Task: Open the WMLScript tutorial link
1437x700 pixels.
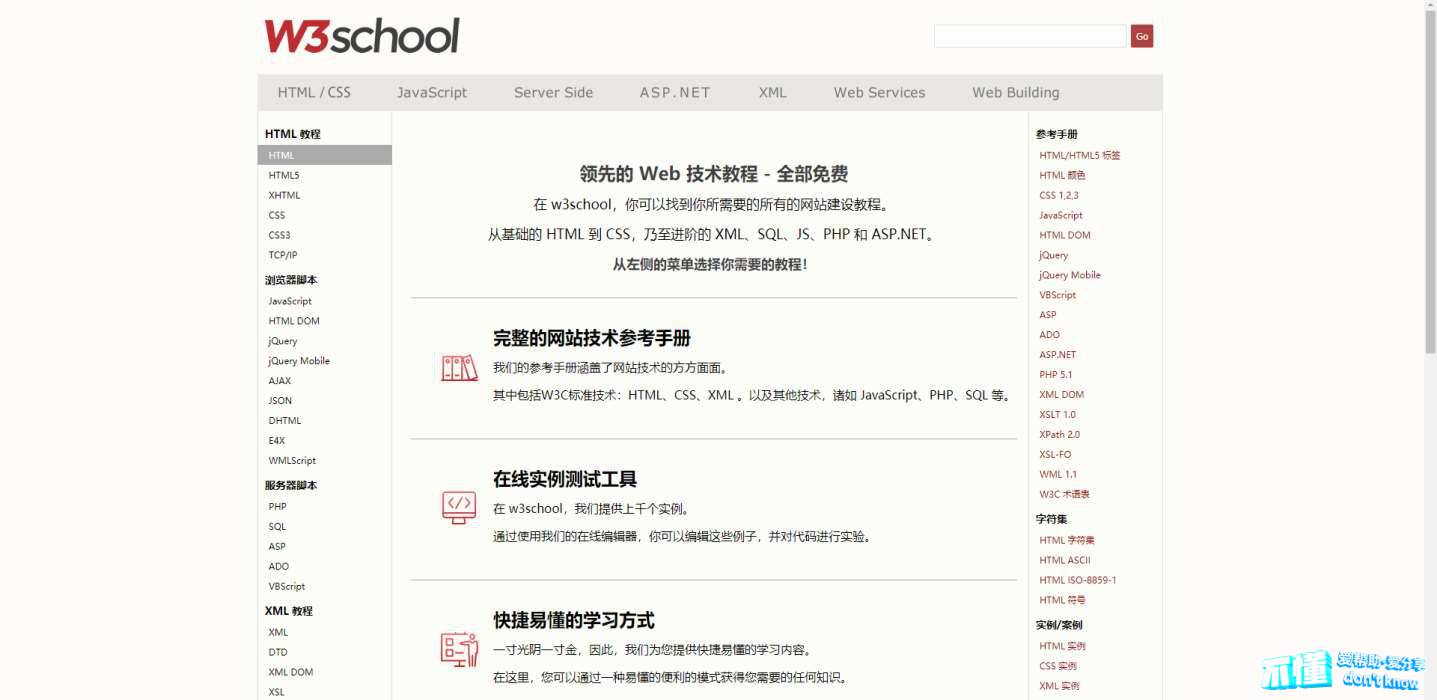Action: 292,461
